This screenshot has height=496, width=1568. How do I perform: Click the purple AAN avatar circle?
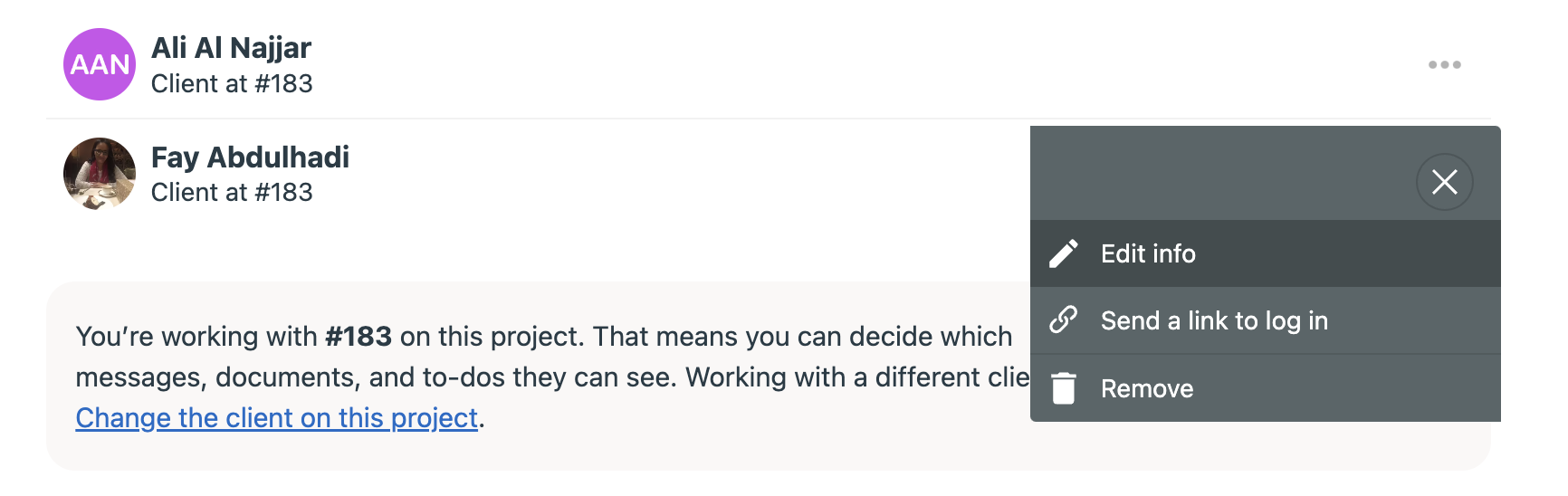click(100, 64)
